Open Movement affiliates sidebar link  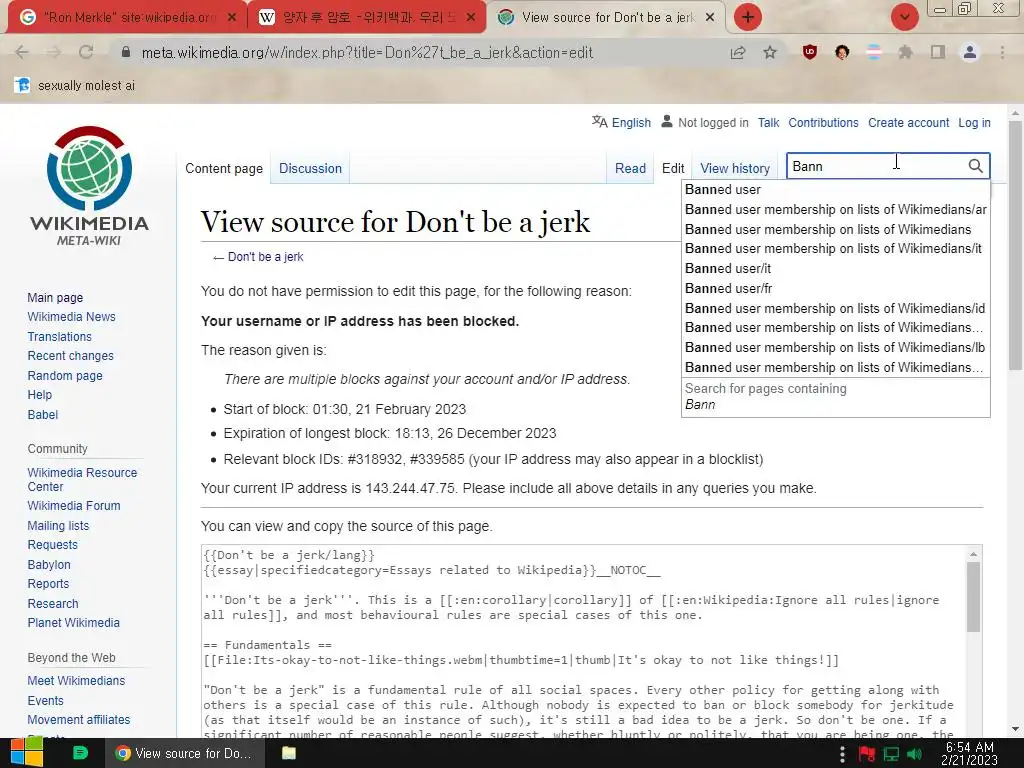click(78, 720)
